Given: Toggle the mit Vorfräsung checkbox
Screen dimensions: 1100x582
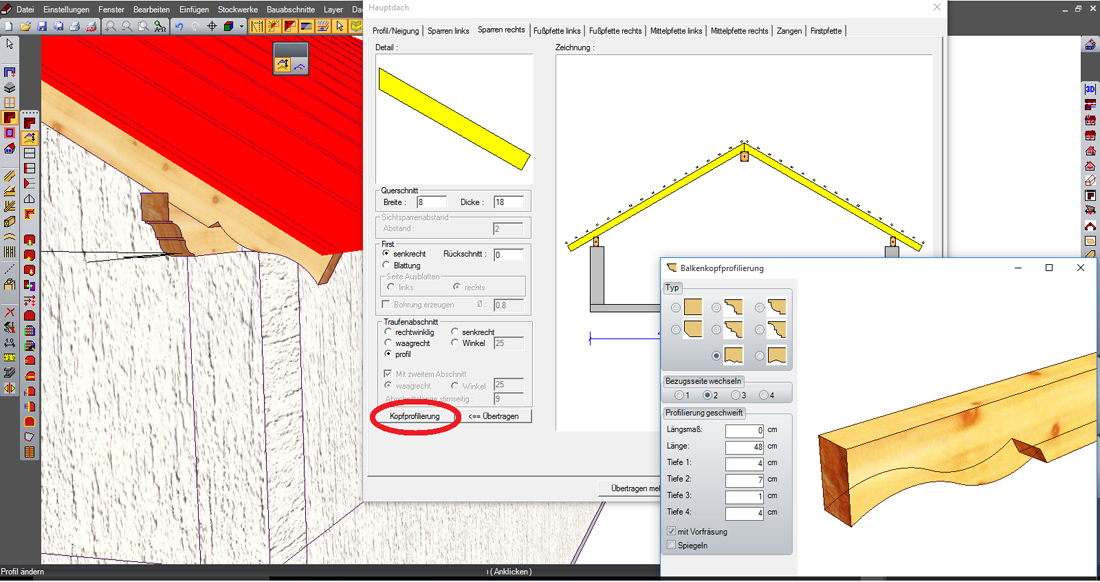Looking at the screenshot, I should (671, 532).
